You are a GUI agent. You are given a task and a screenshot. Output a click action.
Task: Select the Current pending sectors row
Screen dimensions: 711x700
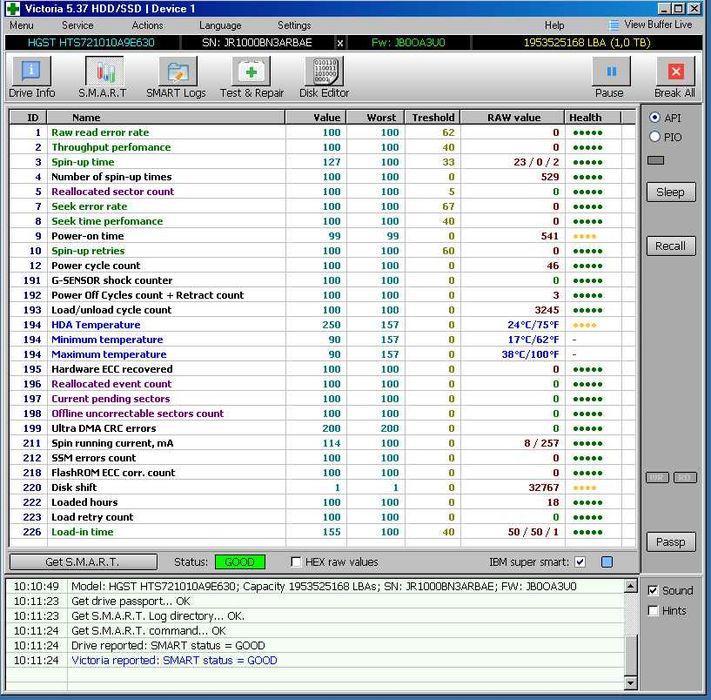pyautogui.click(x=322, y=399)
